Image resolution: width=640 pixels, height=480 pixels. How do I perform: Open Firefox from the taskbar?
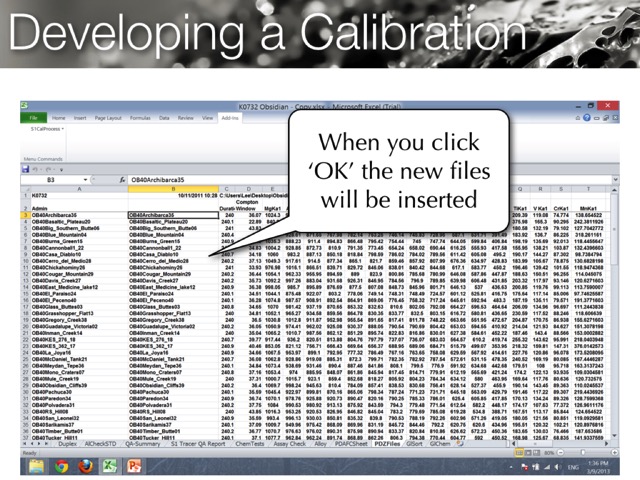86,466
